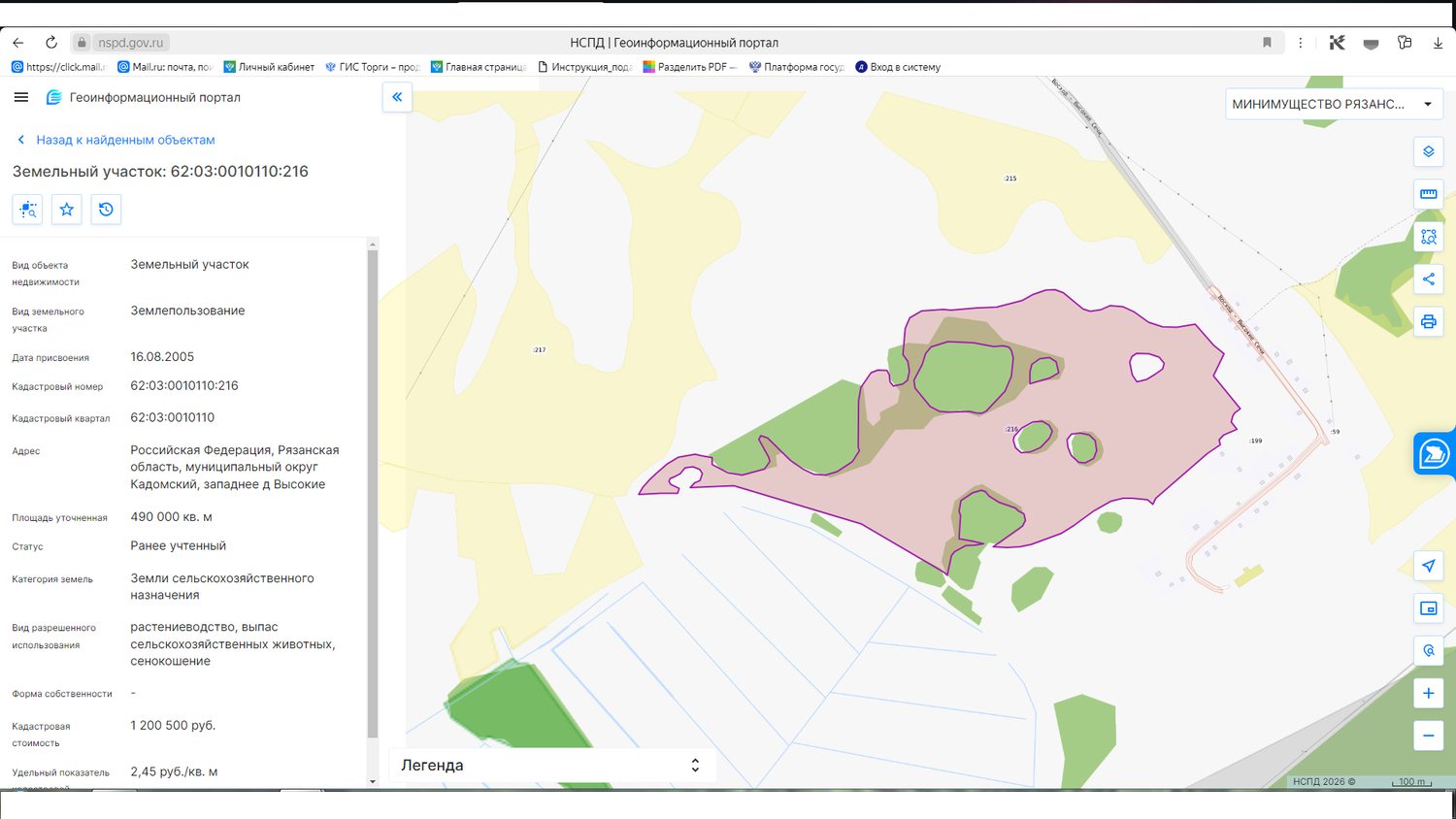Zoom out using the minus button
This screenshot has width=1456, height=819.
1429,736
